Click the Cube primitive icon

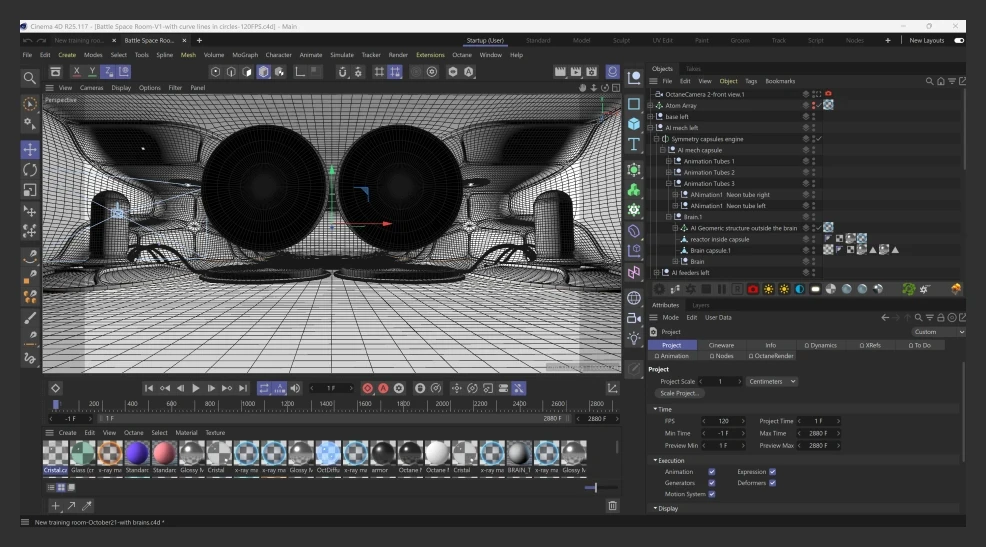(634, 124)
